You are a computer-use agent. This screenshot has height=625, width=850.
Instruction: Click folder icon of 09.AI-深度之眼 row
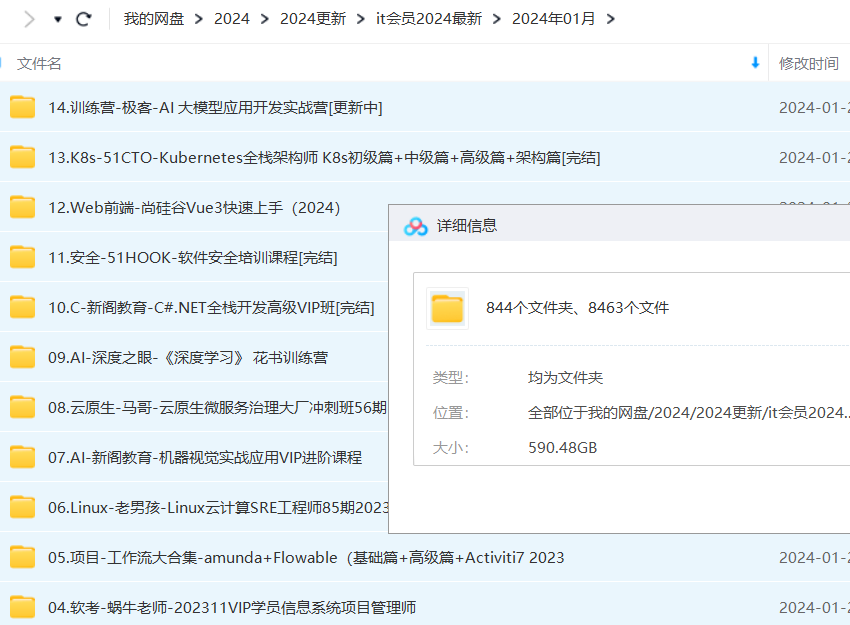pos(22,357)
